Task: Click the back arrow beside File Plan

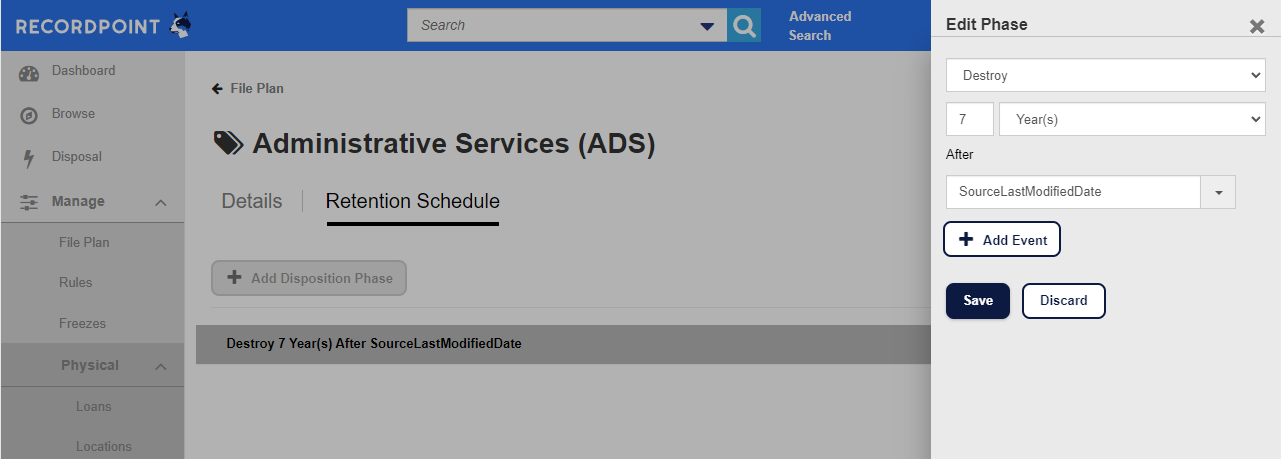Action: tap(217, 88)
